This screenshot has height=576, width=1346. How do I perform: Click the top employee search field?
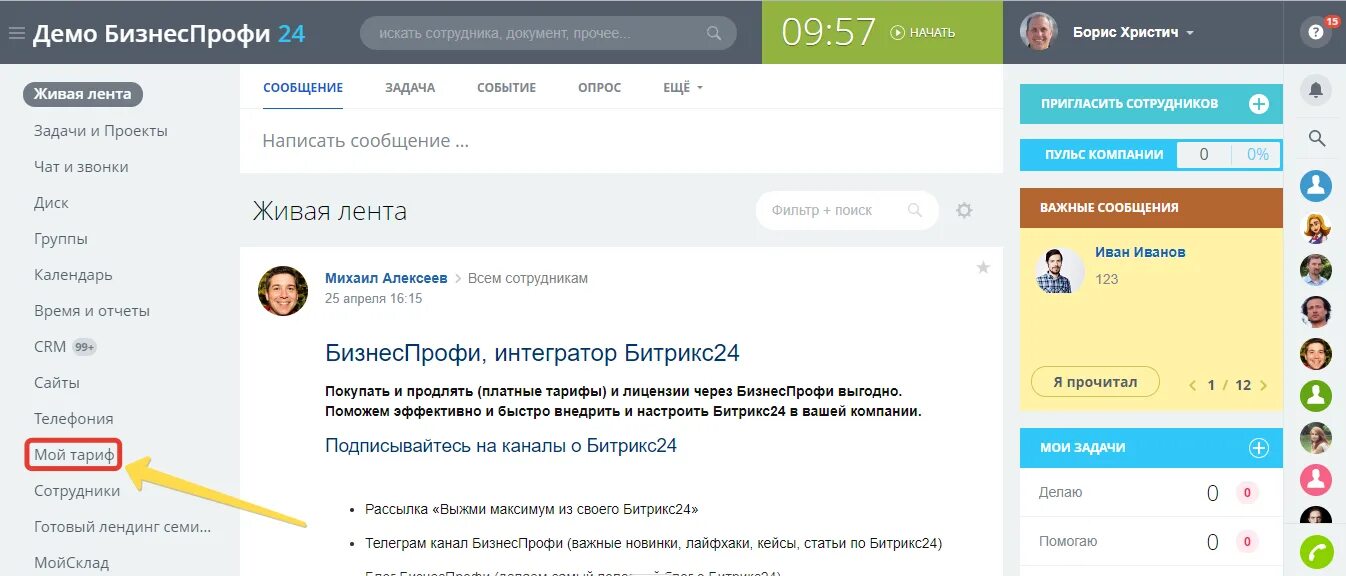click(x=548, y=33)
